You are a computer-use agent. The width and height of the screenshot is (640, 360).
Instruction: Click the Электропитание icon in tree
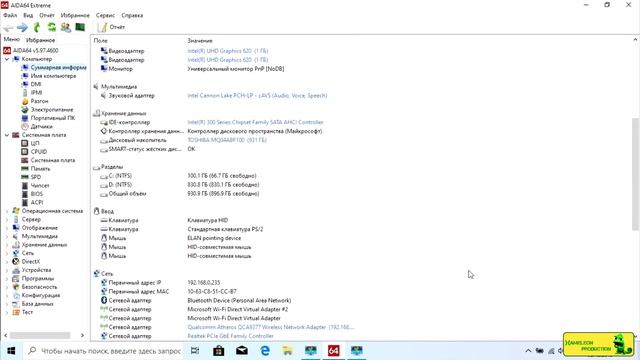pyautogui.click(x=25, y=110)
